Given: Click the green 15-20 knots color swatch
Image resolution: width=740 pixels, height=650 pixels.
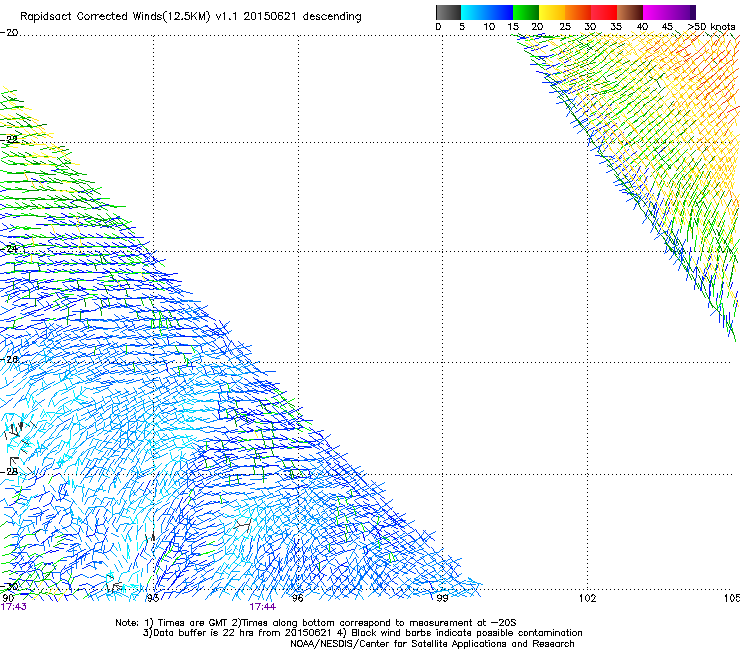Looking at the screenshot, I should point(526,12).
